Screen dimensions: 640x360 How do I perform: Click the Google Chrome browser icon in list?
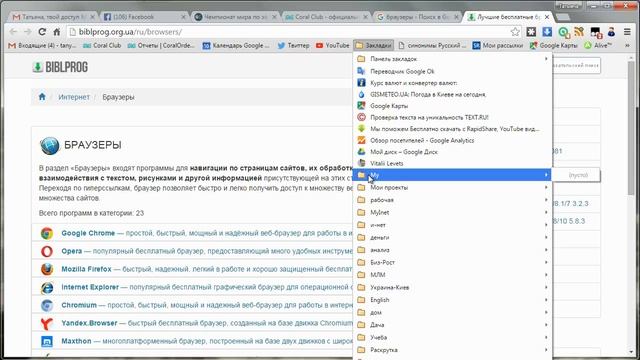(47, 233)
